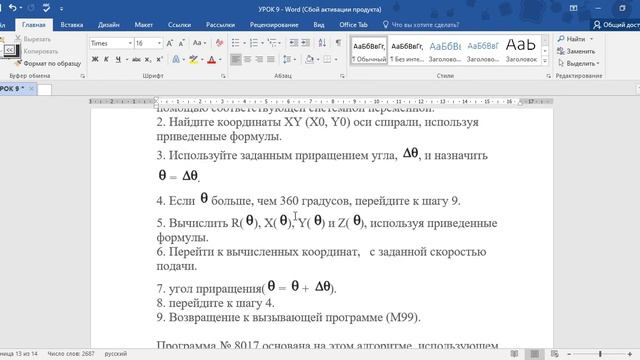Sort text with the A-Z icon
Viewport: 640px width, 360px height.
[322, 43]
